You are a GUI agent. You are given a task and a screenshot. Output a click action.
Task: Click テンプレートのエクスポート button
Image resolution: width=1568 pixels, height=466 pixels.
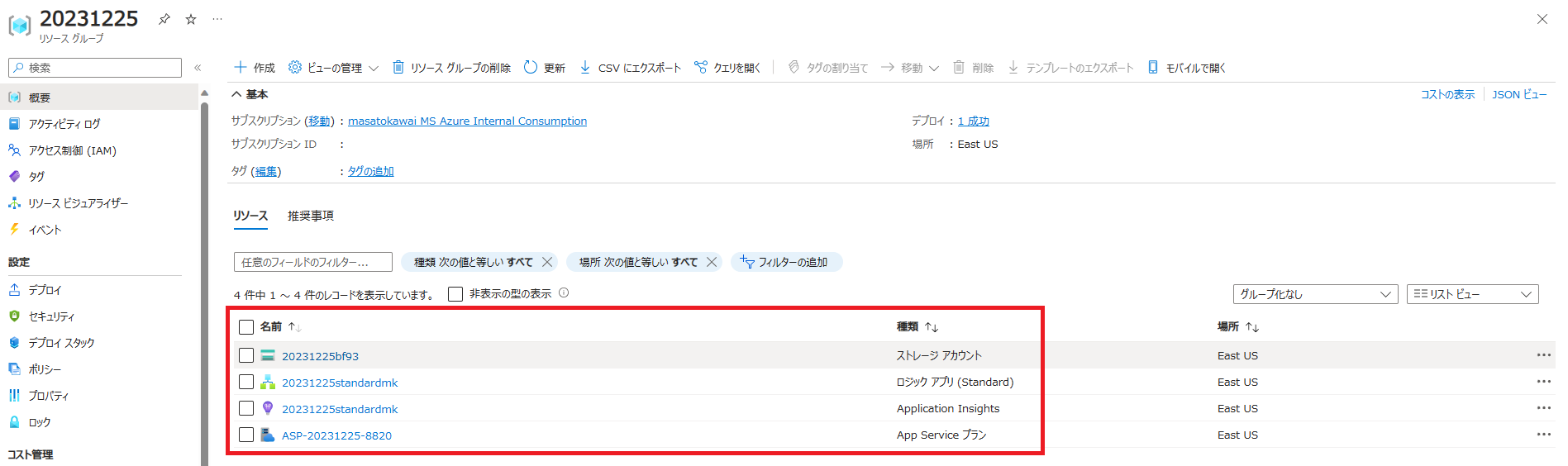click(1070, 68)
